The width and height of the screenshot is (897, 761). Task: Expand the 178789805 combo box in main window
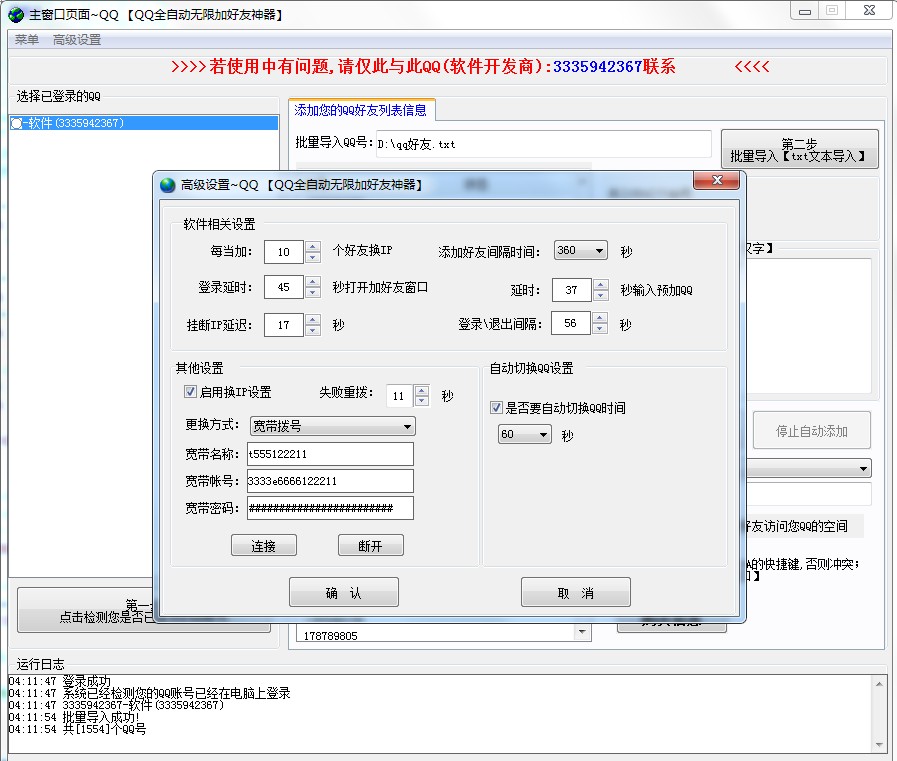click(x=582, y=632)
